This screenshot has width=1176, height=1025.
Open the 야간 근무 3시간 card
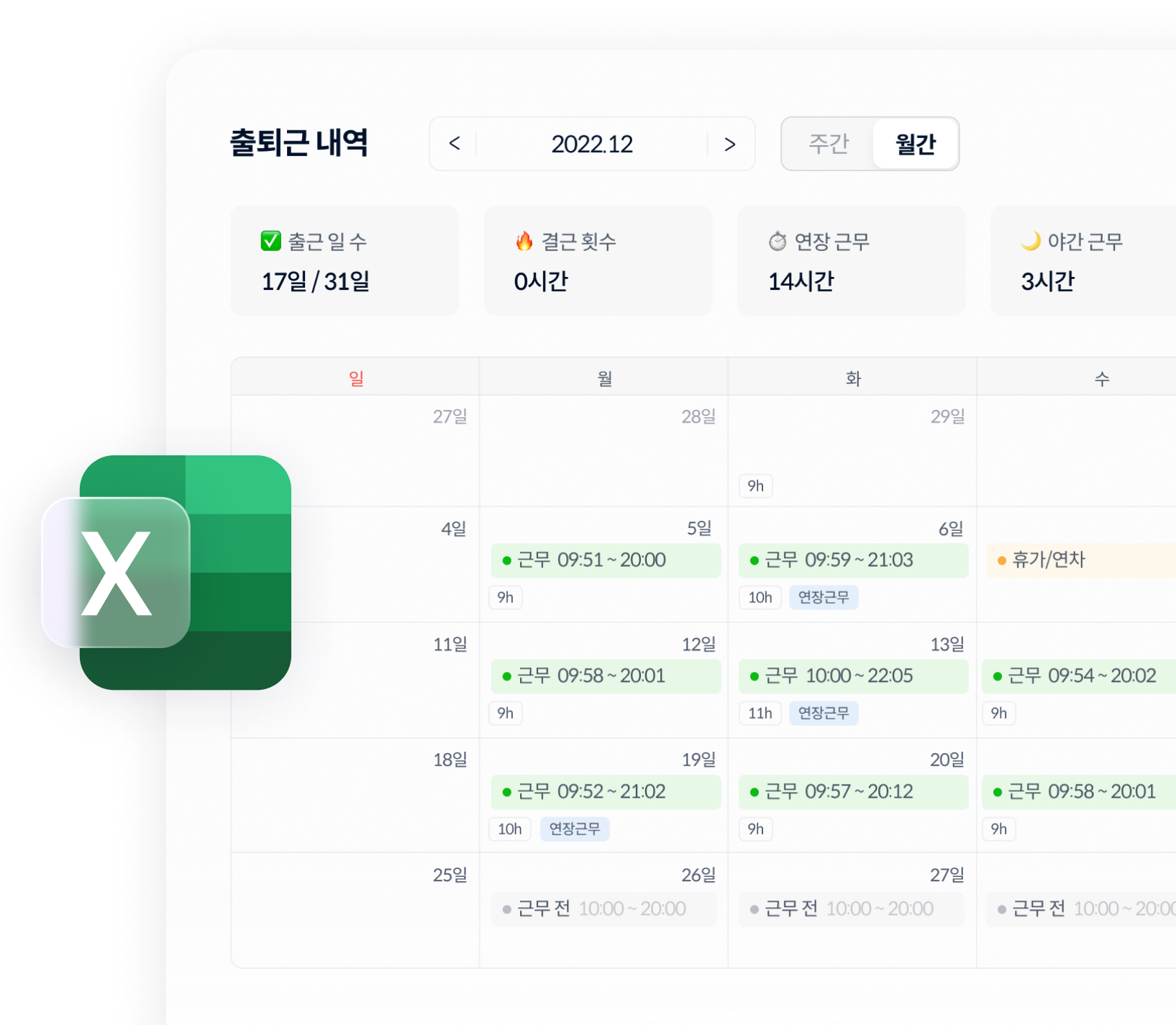[1083, 260]
